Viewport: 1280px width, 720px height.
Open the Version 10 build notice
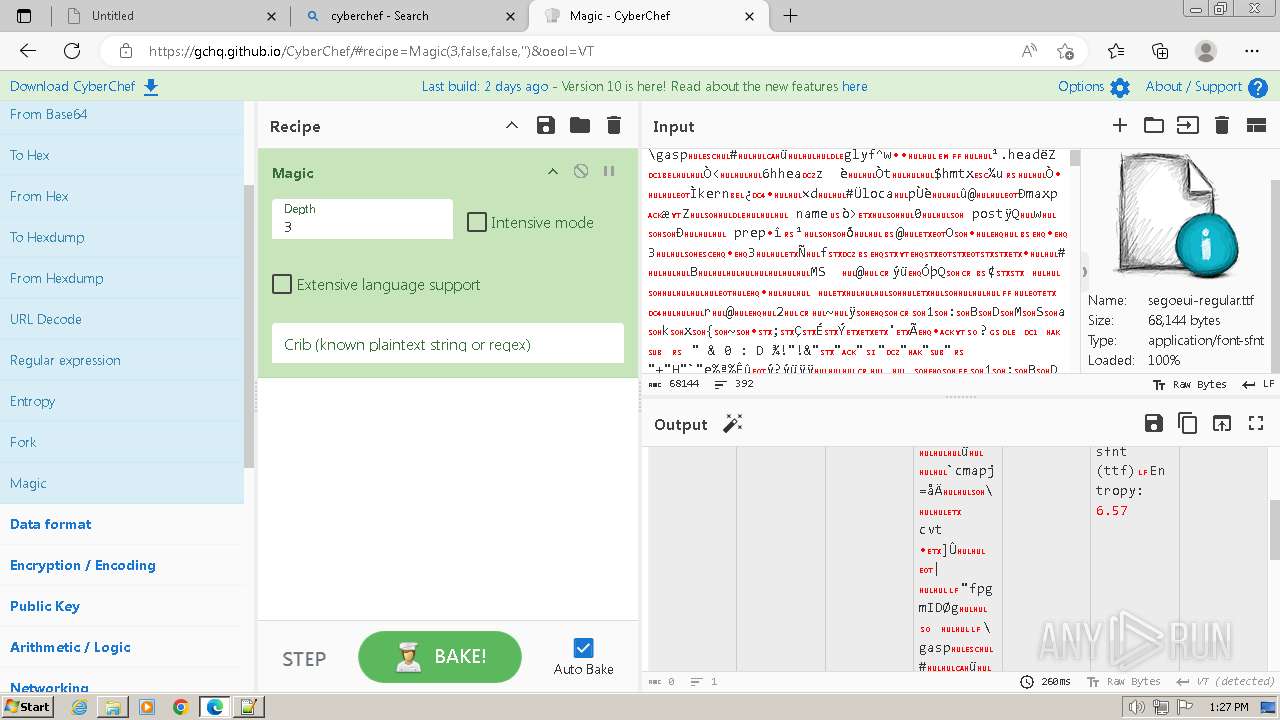(x=644, y=87)
